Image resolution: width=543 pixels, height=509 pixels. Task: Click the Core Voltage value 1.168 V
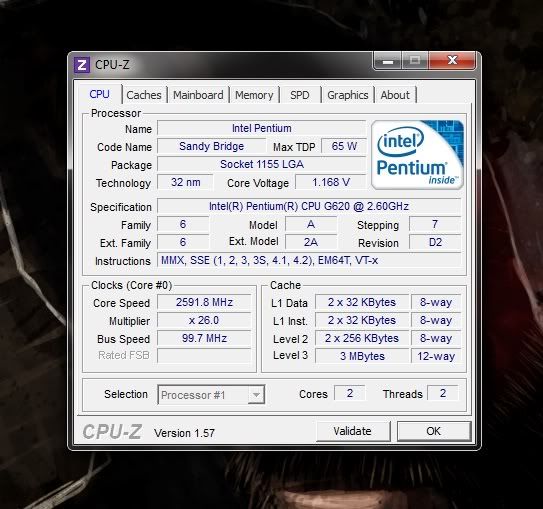331,182
